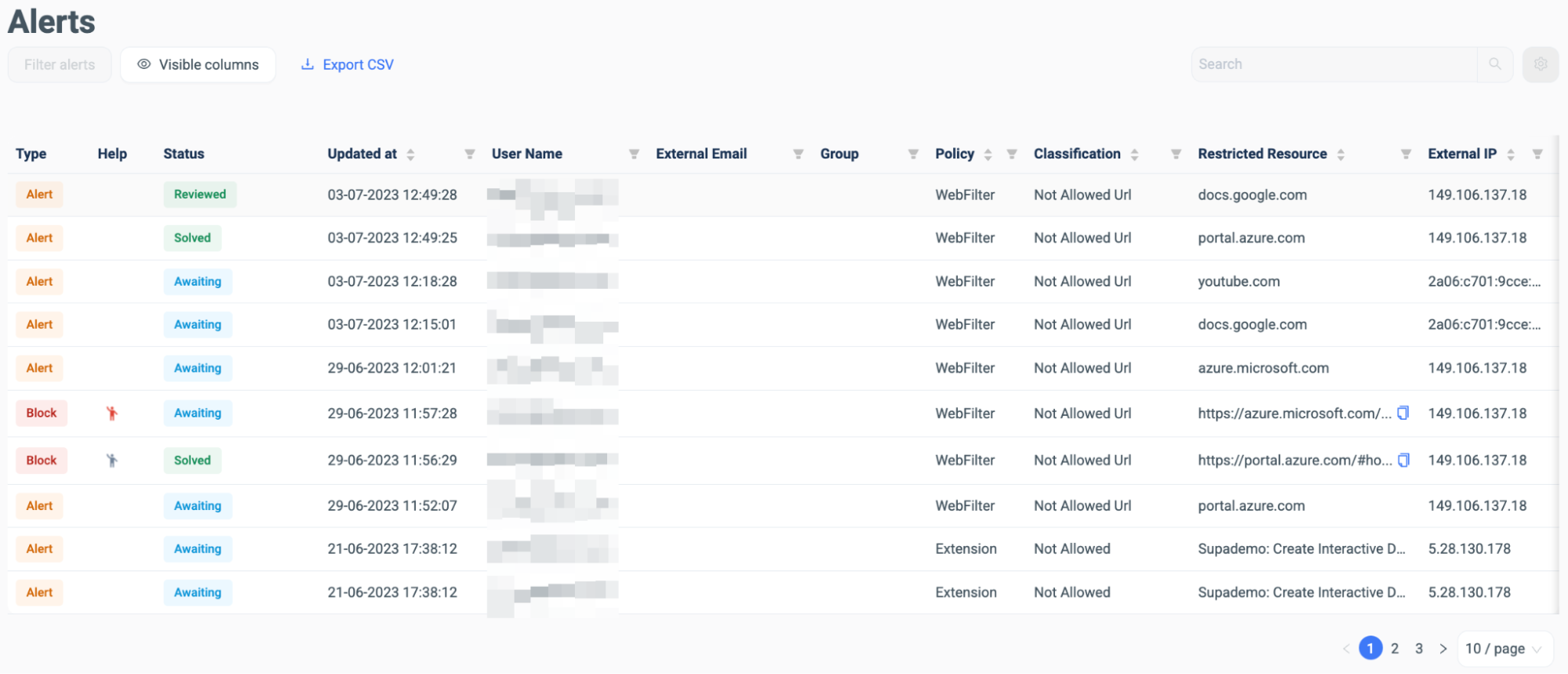Select timestamp 29-06-2023 12:01:21

pos(391,368)
